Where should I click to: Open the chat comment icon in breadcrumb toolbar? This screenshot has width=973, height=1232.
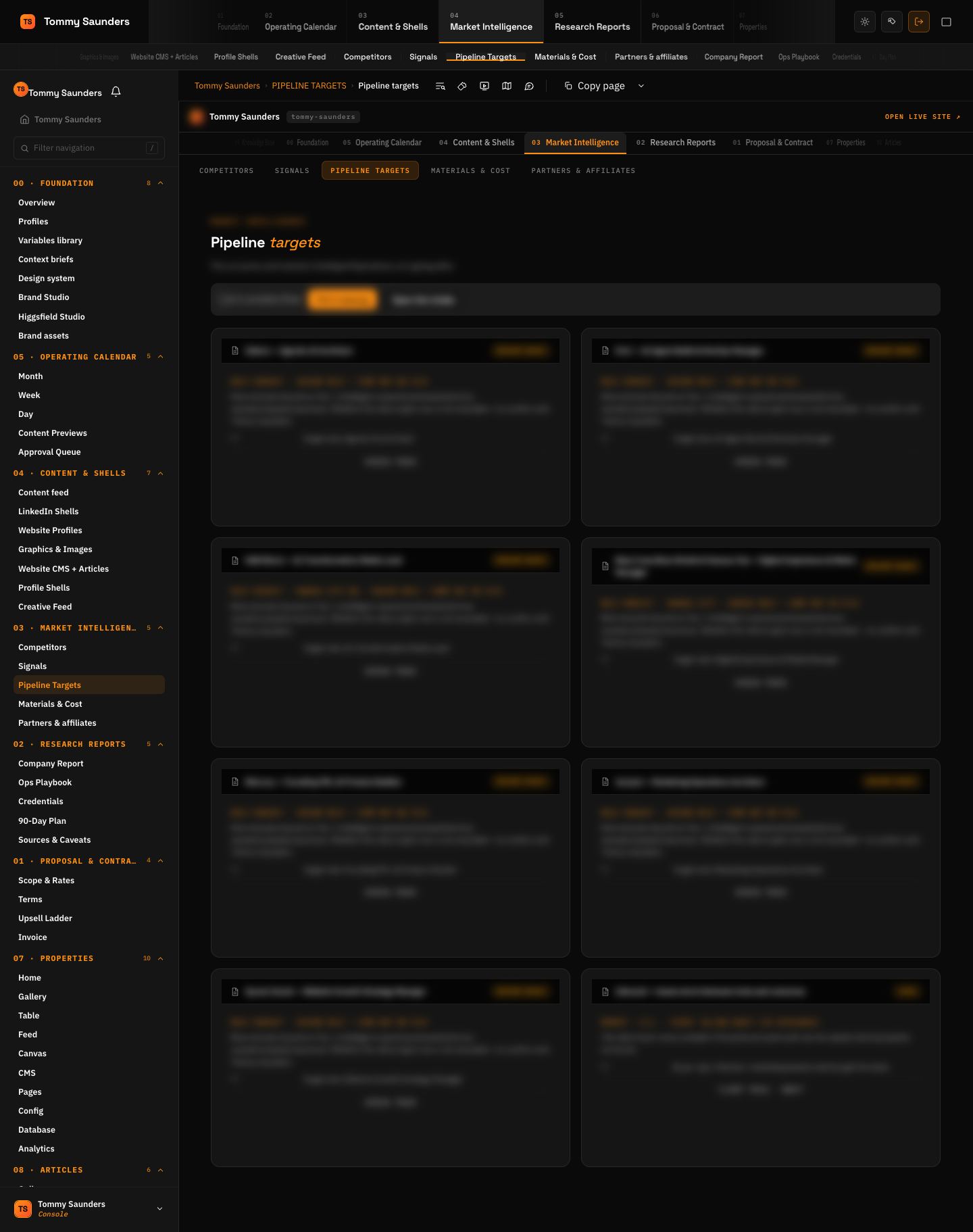[529, 86]
